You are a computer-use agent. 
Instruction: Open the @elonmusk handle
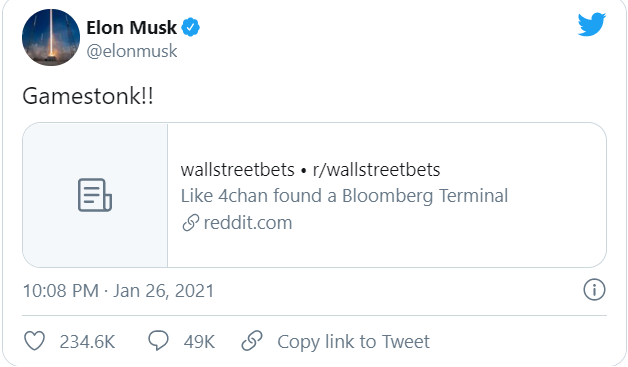[132, 51]
